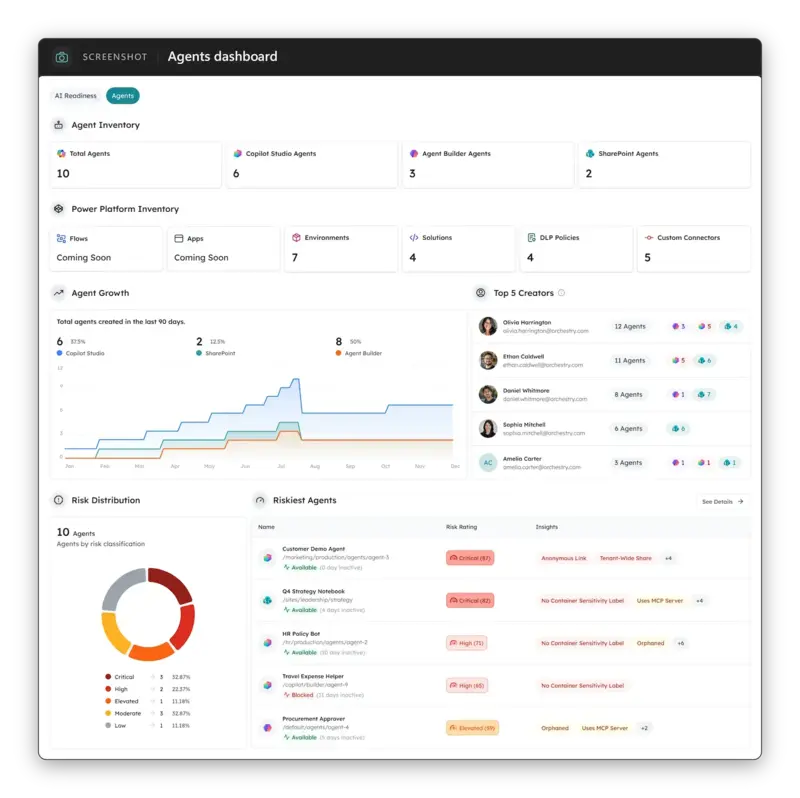Screen dimensions: 800x798
Task: Click the Agent Builder Agents icon
Action: 414,154
